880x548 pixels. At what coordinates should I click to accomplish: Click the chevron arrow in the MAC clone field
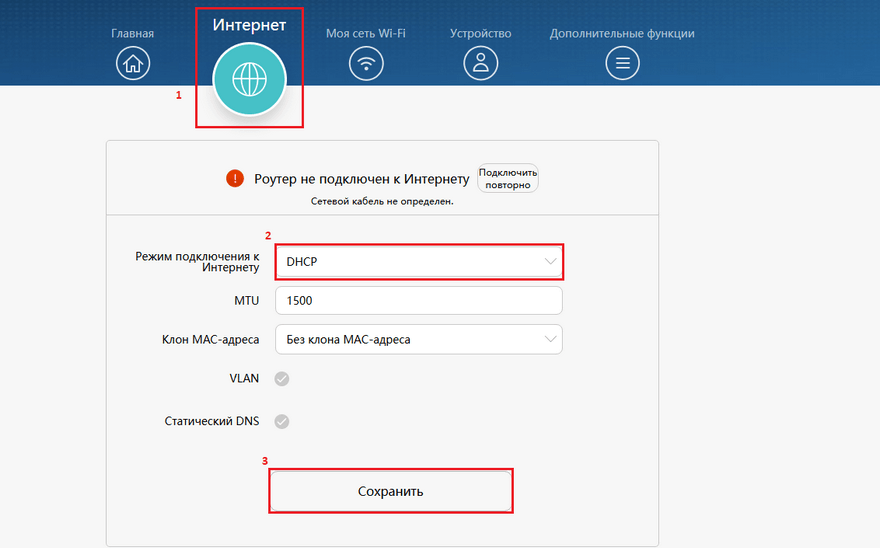coord(550,340)
